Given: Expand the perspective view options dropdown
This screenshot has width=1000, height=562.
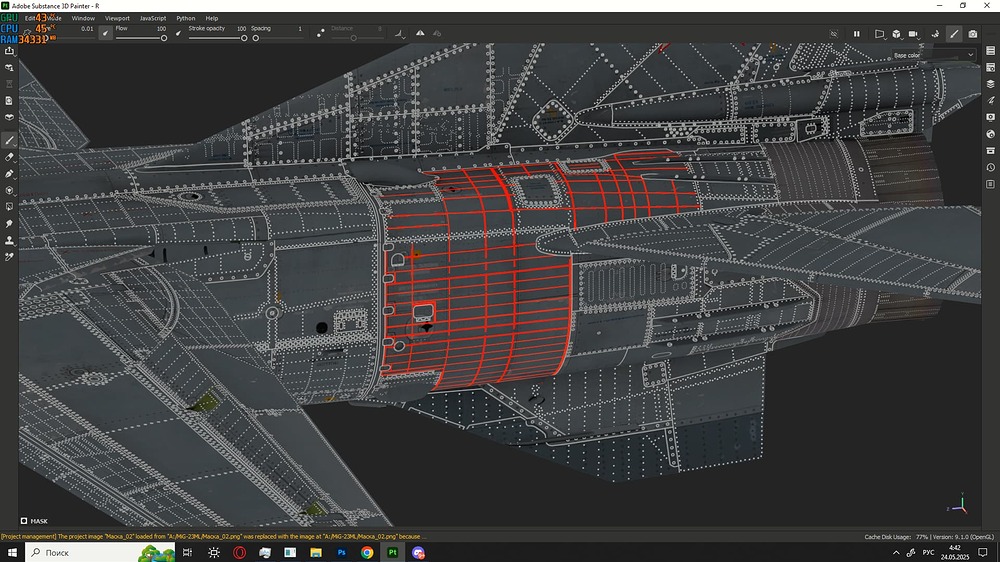Looking at the screenshot, I should tap(880, 34).
